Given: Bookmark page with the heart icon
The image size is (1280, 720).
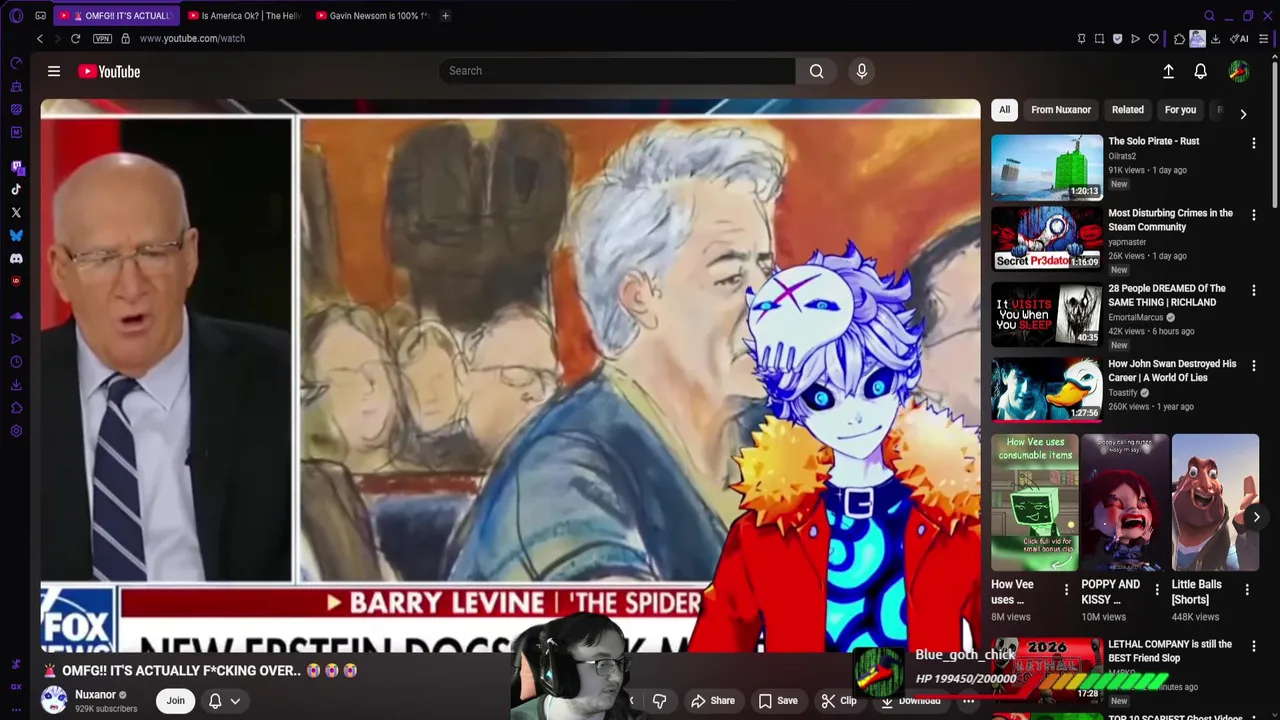Looking at the screenshot, I should tap(1153, 39).
